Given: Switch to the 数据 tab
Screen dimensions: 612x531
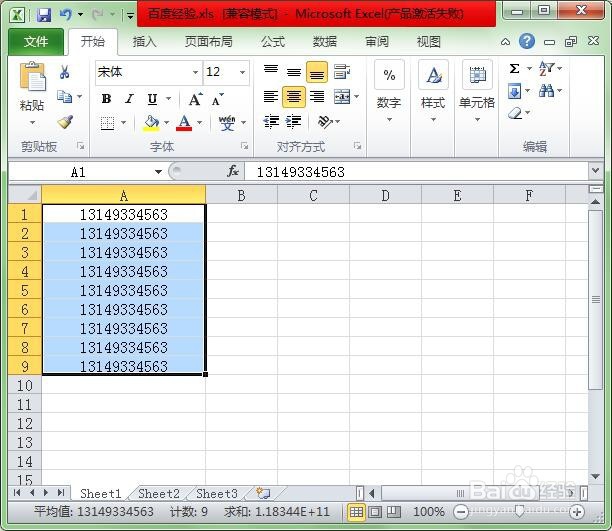Looking at the screenshot, I should pyautogui.click(x=325, y=41).
